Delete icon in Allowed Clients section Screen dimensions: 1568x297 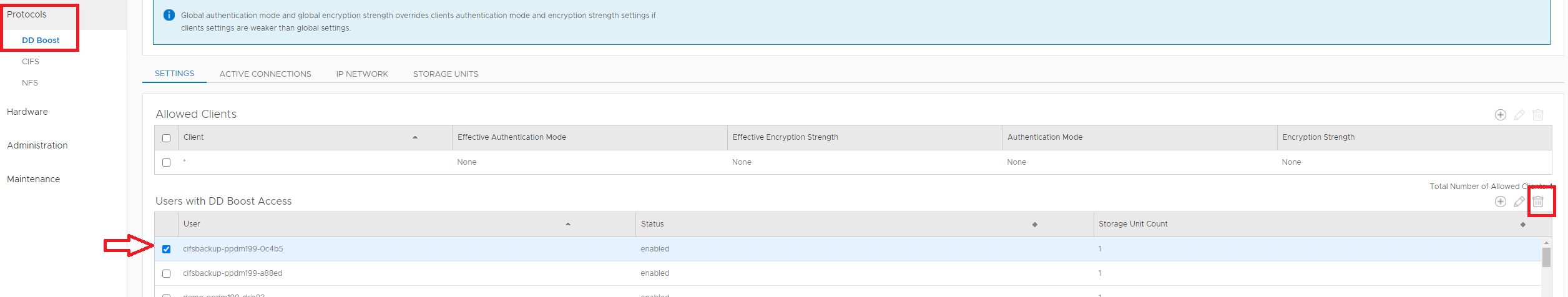coord(1537,115)
